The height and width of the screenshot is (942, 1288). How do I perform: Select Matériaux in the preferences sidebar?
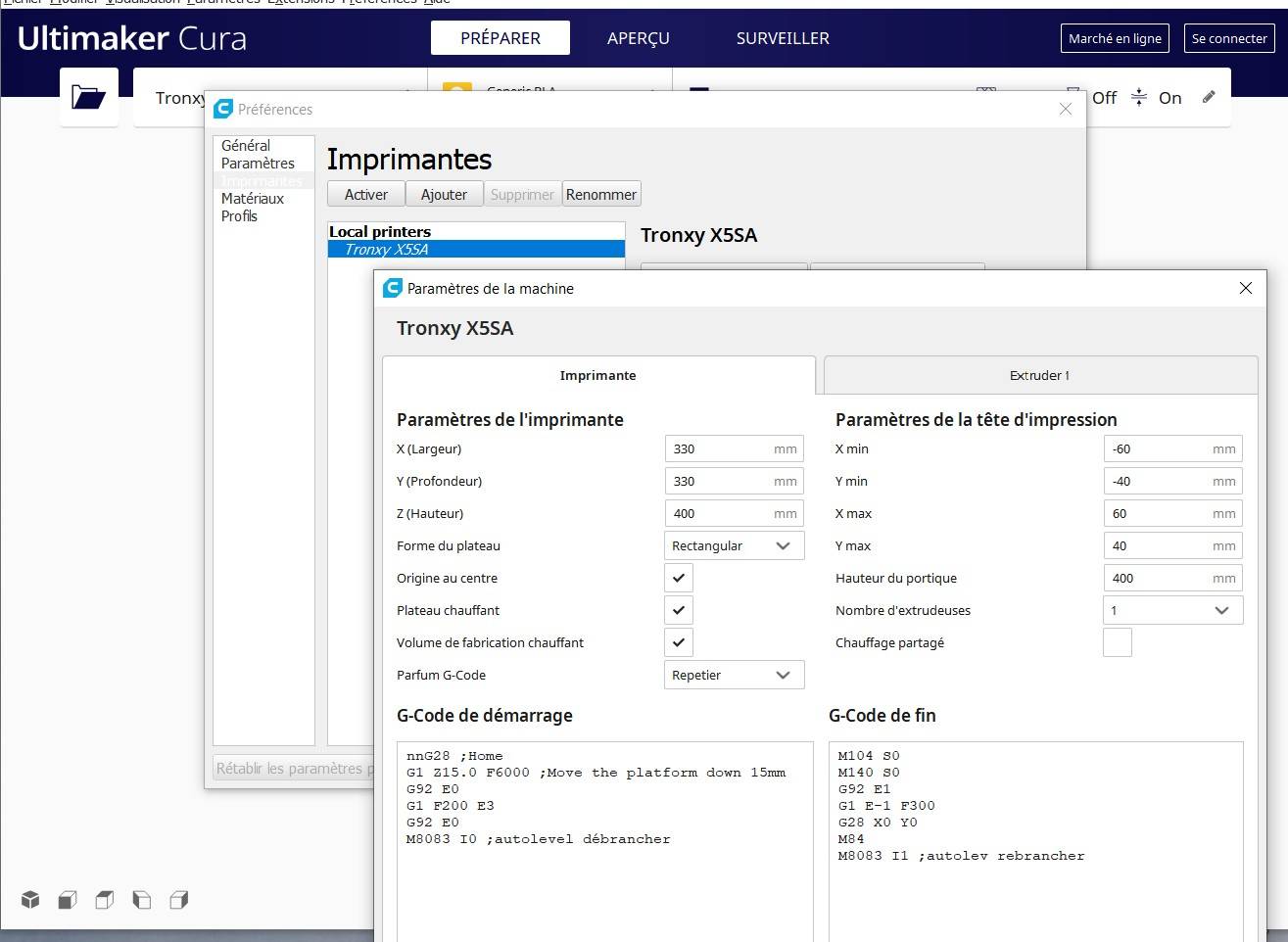[253, 198]
